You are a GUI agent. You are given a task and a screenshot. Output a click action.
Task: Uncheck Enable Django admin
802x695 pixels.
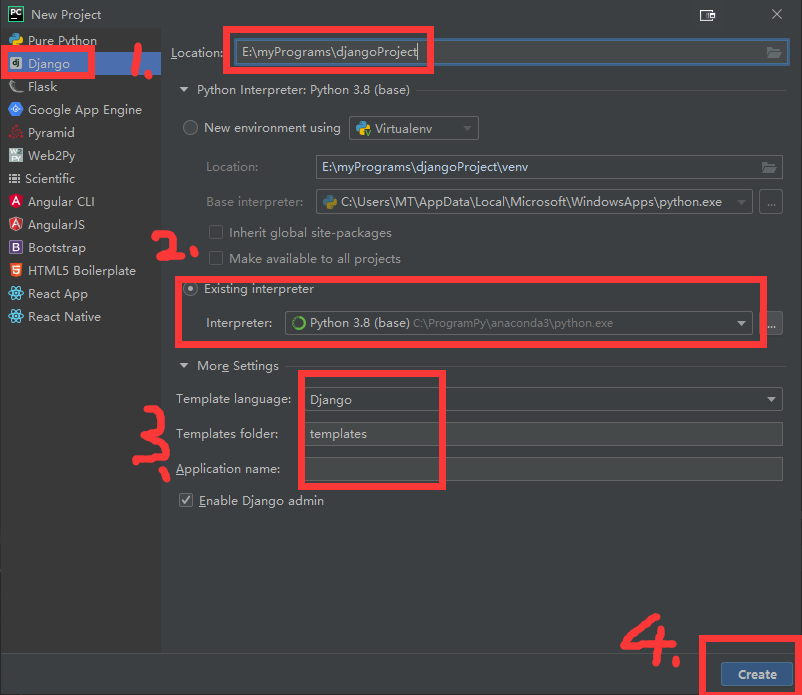(186, 500)
